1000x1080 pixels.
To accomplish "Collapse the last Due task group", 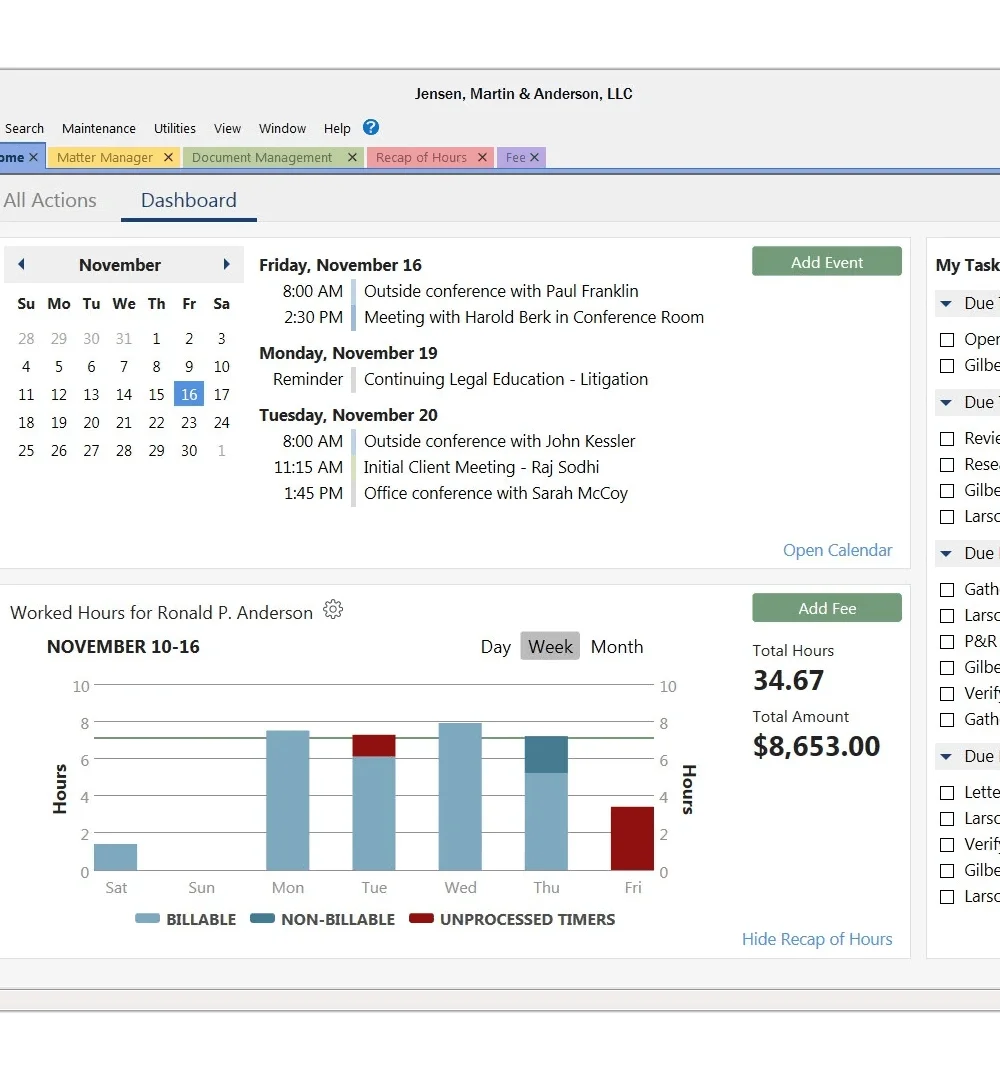I will (946, 757).
